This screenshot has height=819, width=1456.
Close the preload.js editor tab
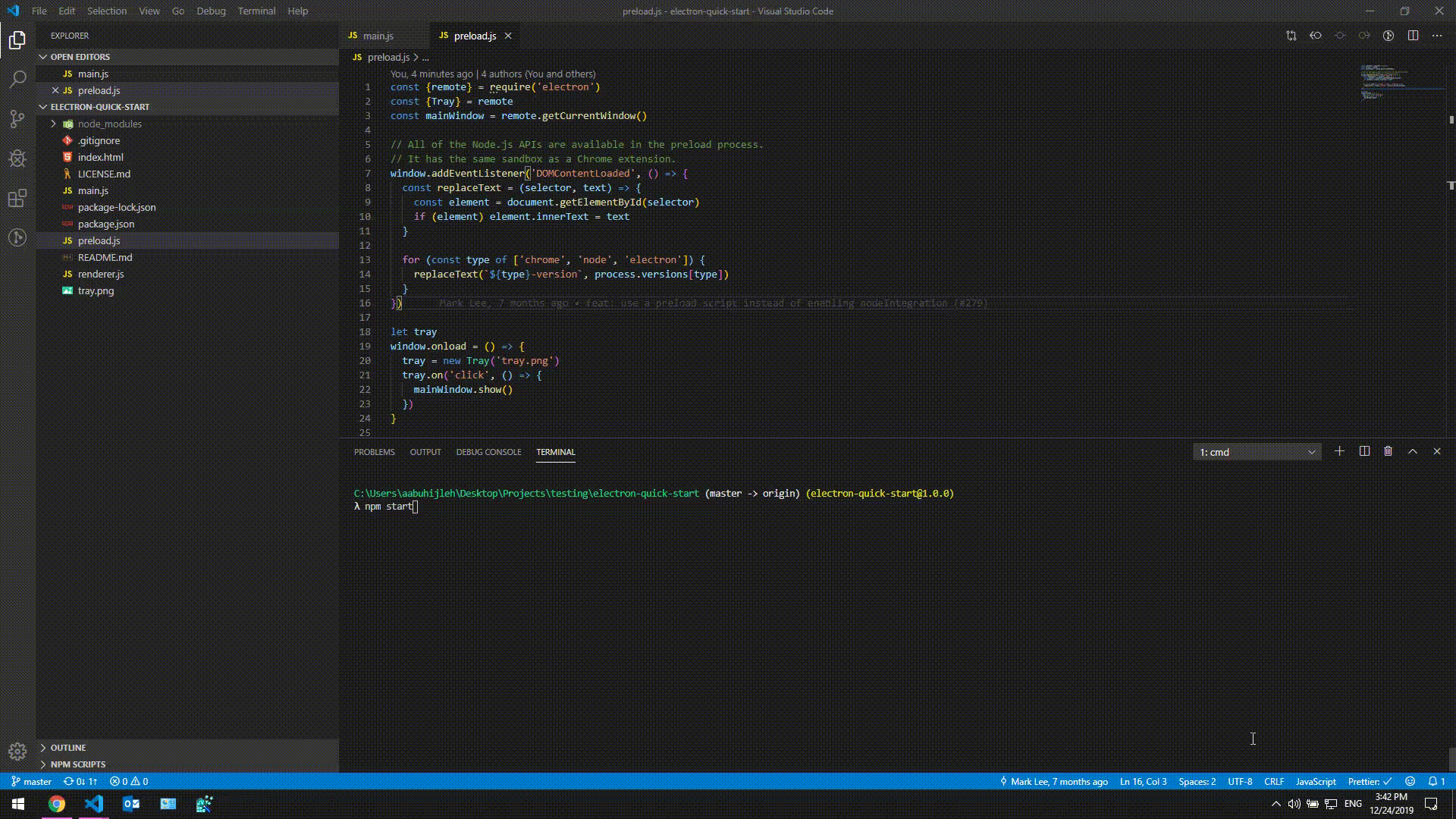click(508, 36)
